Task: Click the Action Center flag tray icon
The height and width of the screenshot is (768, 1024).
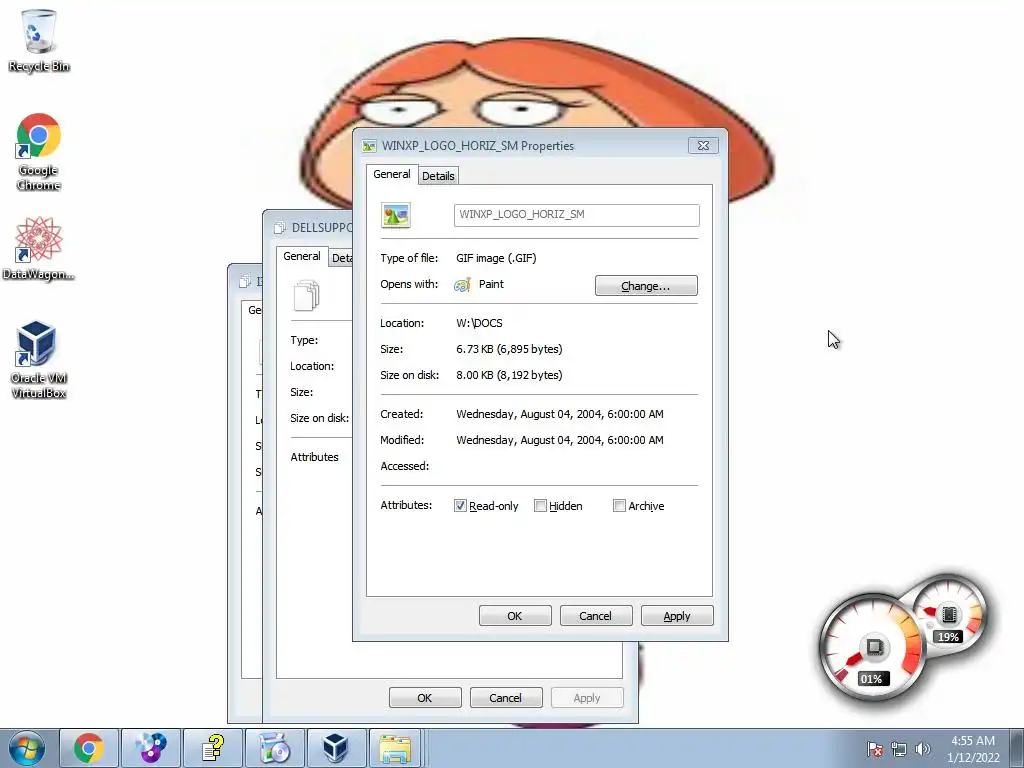Action: pyautogui.click(x=875, y=749)
